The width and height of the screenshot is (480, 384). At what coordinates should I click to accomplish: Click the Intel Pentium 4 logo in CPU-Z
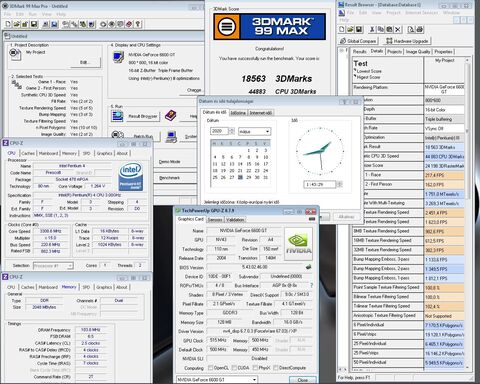pos(131,177)
